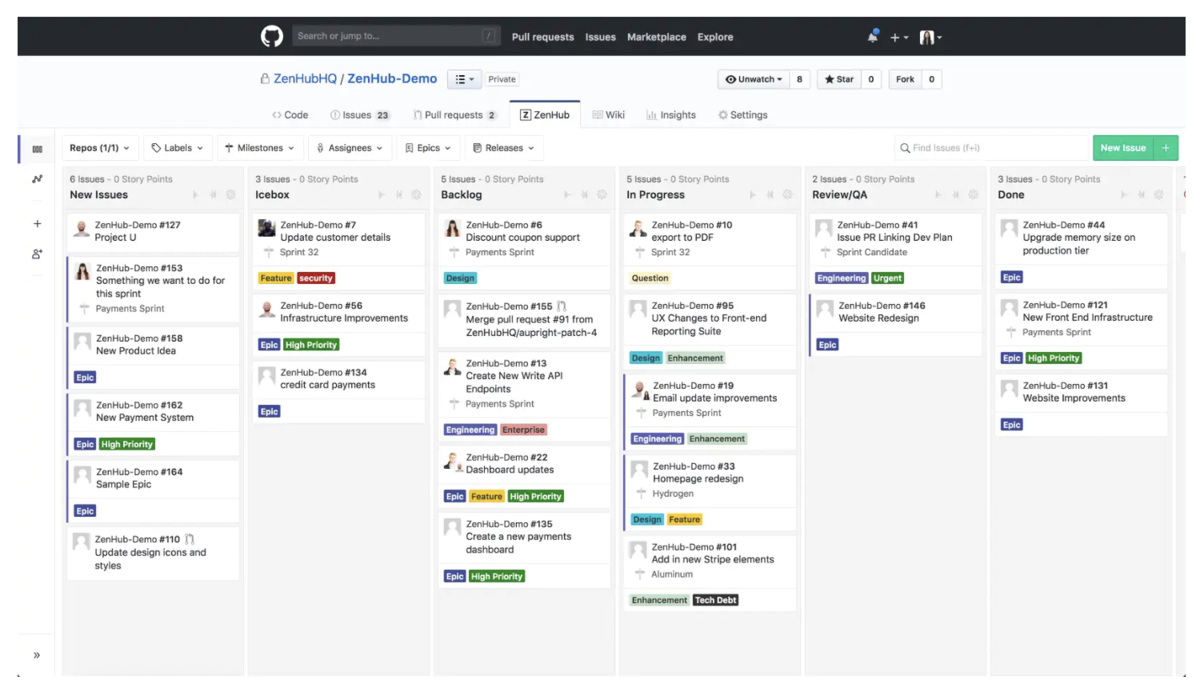Click assignee avatar on issue #7 card

[x=267, y=228]
